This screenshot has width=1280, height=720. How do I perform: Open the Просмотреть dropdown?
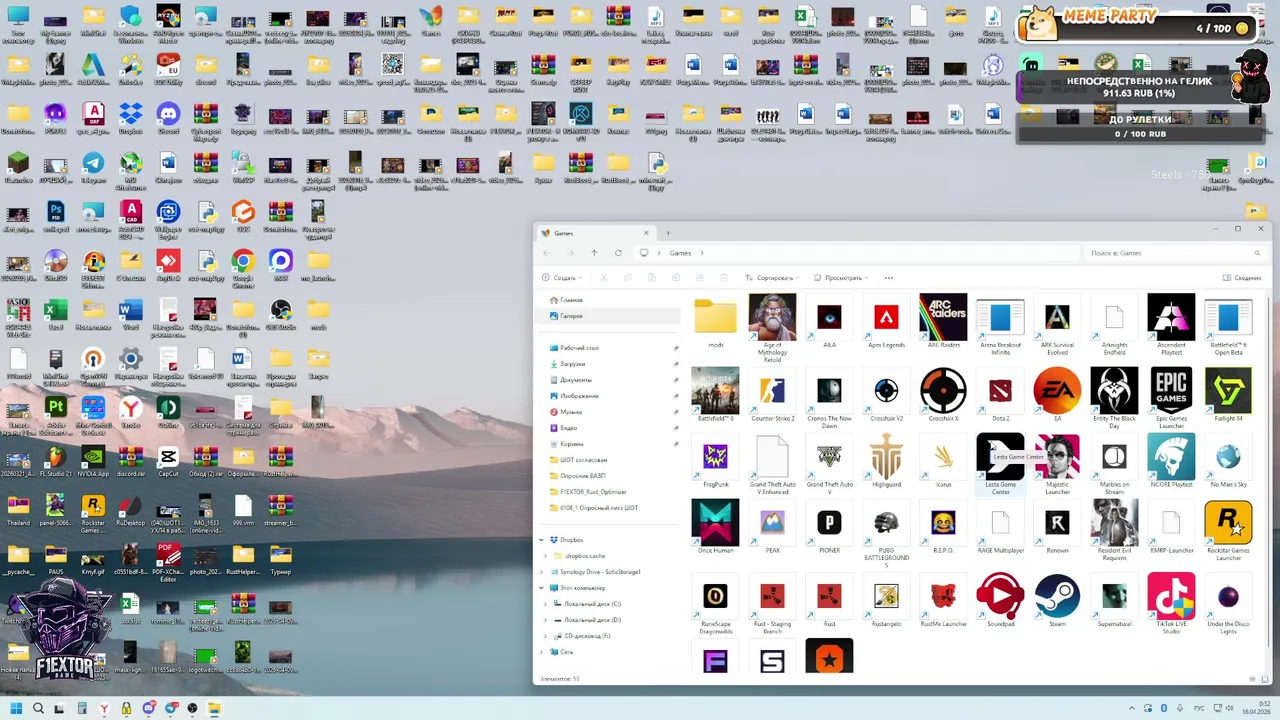[x=840, y=278]
